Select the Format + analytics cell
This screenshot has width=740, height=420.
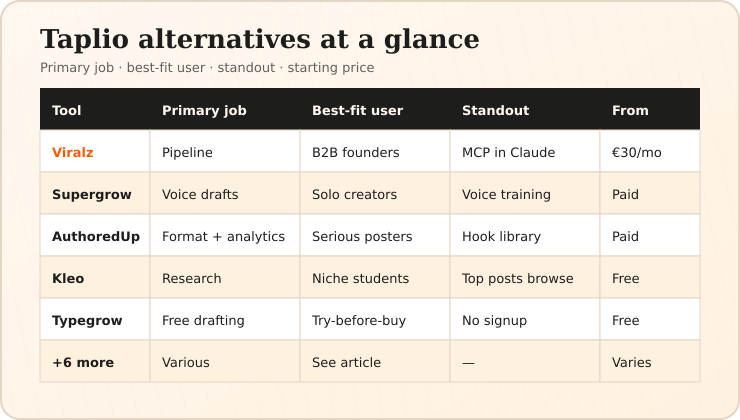(225, 235)
